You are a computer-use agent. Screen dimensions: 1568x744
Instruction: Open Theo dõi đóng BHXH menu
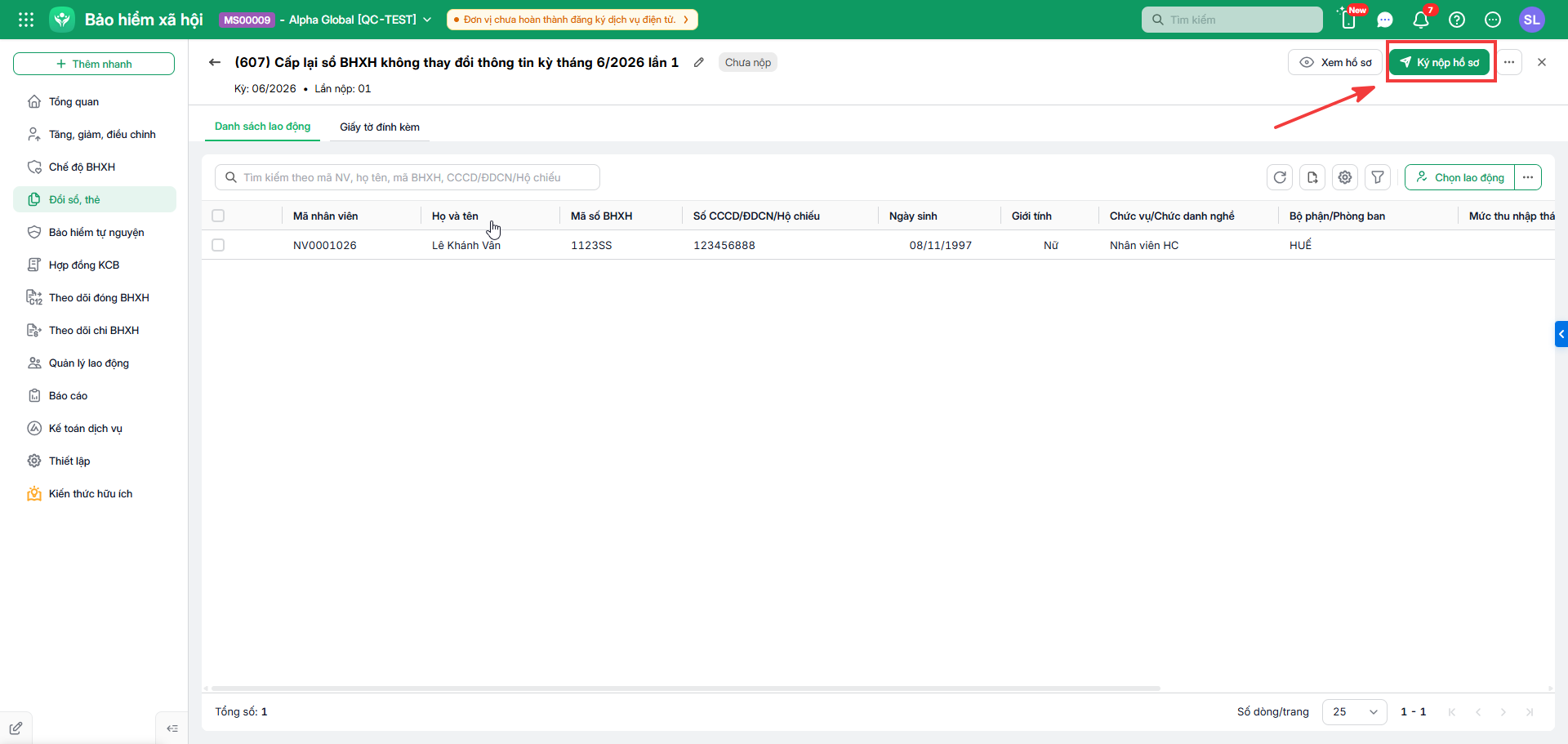[95, 297]
